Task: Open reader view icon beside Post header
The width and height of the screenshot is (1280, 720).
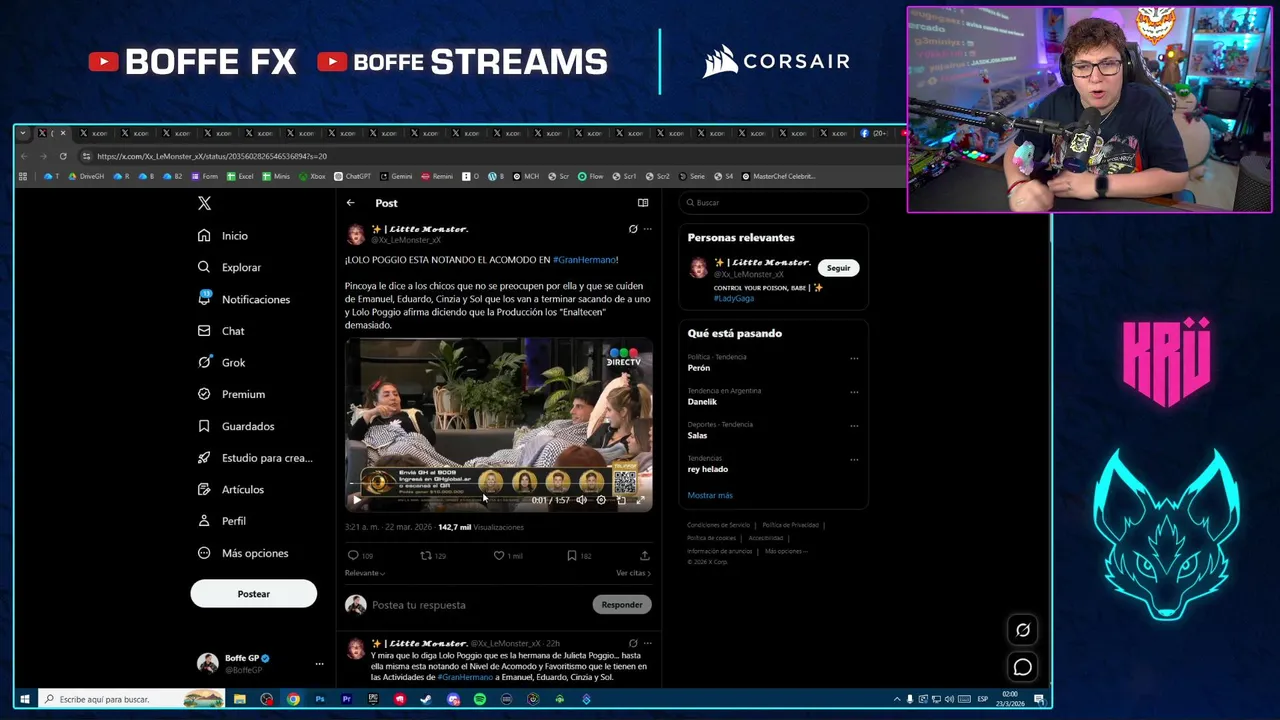Action: 643,203
